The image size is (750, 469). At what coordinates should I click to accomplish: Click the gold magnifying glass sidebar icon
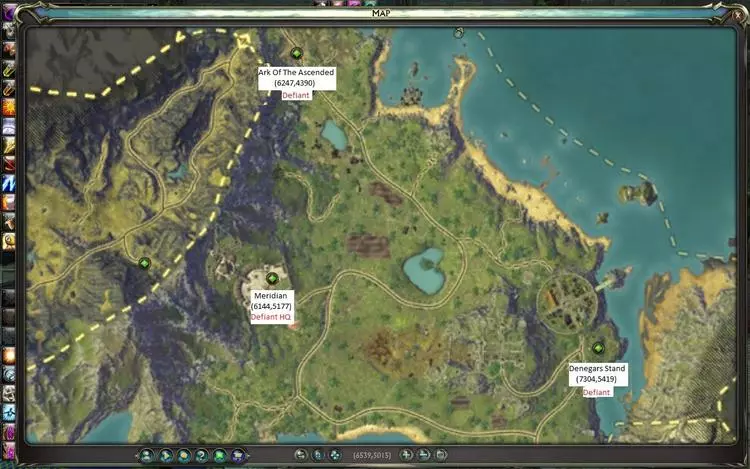[x=9, y=241]
